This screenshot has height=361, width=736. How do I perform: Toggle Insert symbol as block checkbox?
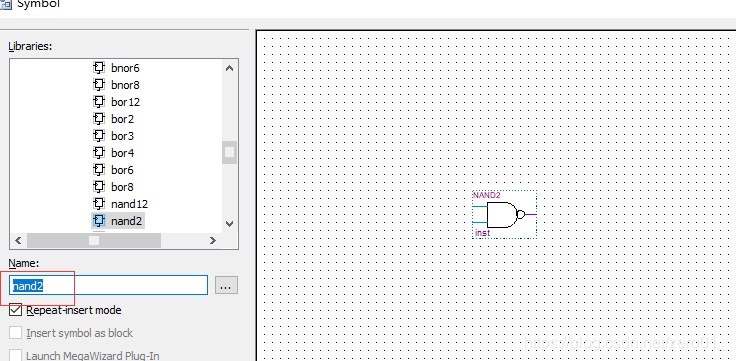point(15,333)
